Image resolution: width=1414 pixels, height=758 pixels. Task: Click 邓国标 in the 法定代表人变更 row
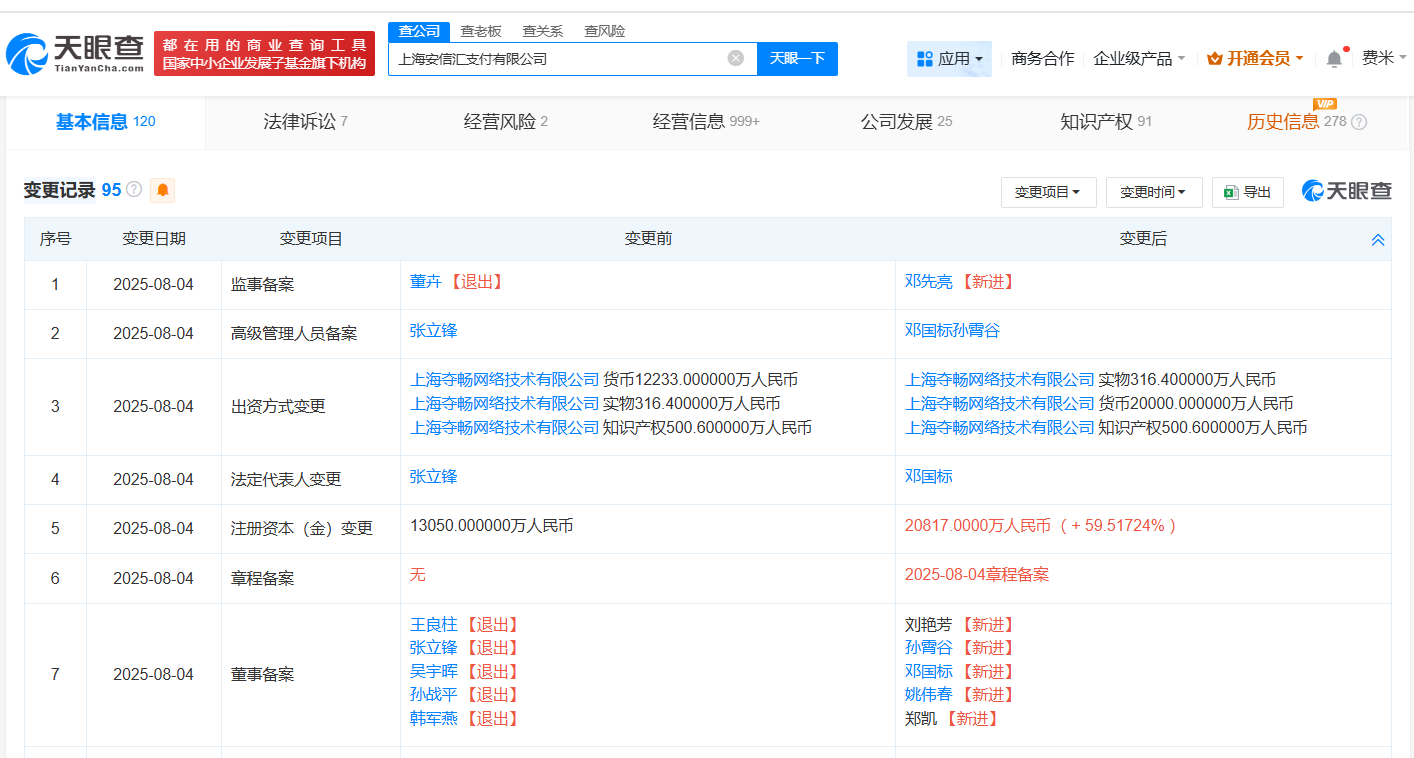(x=929, y=476)
